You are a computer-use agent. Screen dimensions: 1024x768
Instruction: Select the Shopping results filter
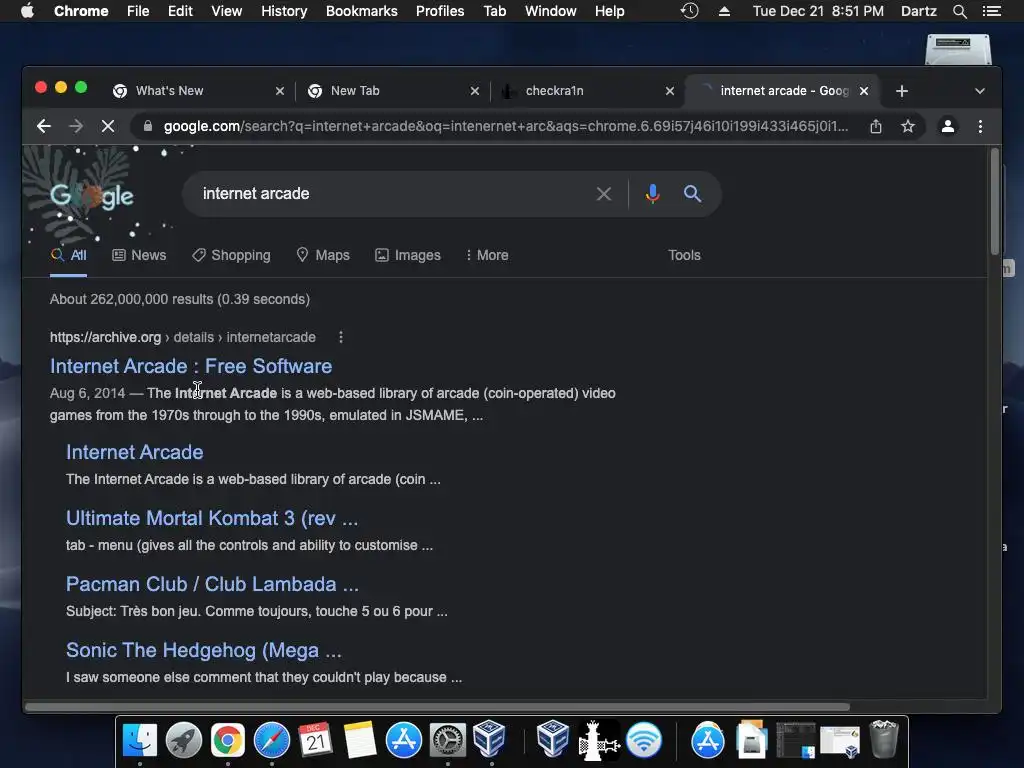231,255
